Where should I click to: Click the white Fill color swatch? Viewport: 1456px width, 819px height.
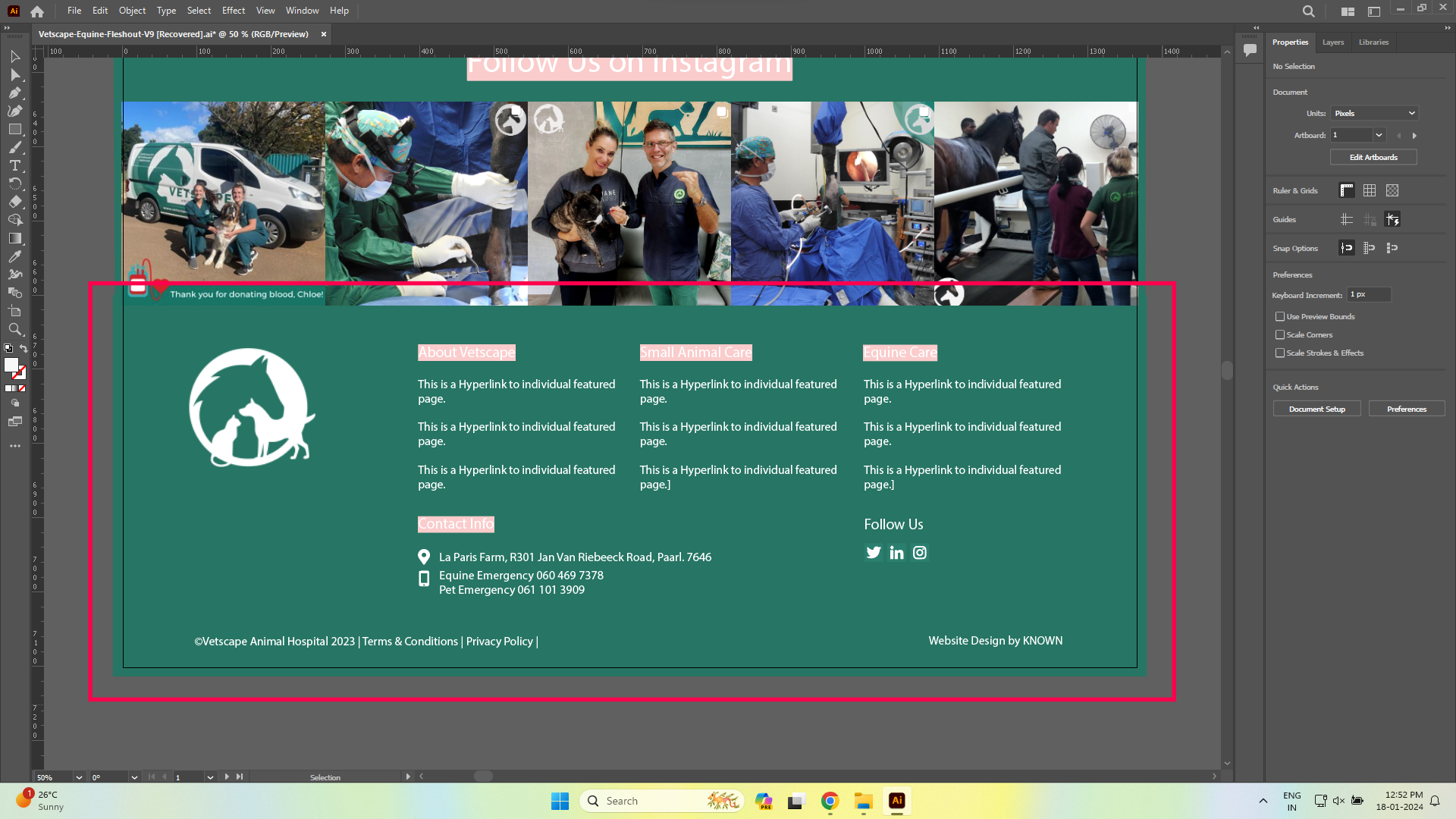coord(11,365)
